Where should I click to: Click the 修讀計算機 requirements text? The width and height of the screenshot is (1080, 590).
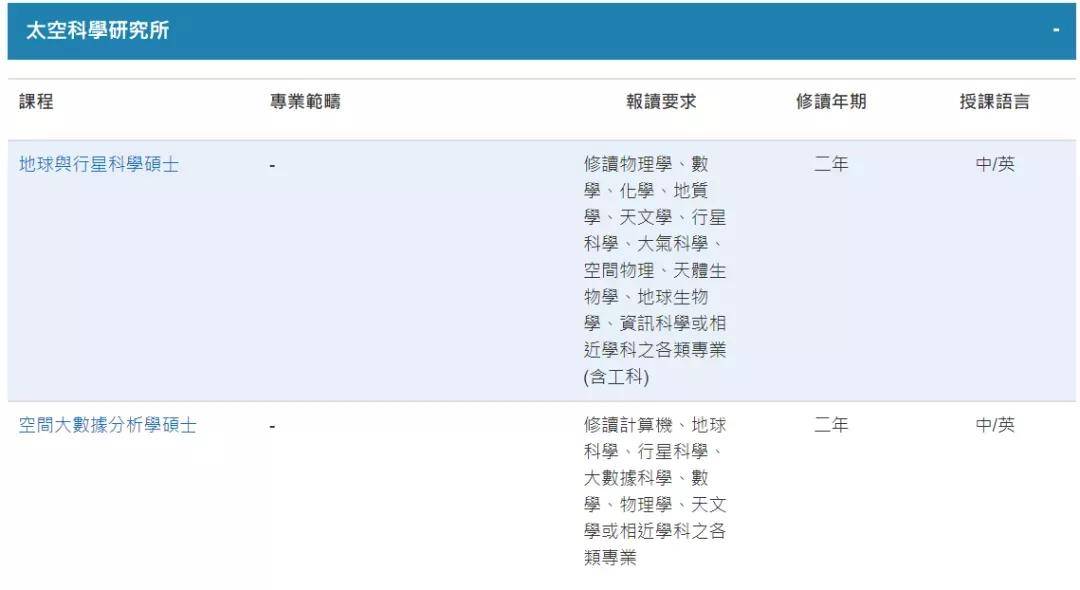pos(632,426)
